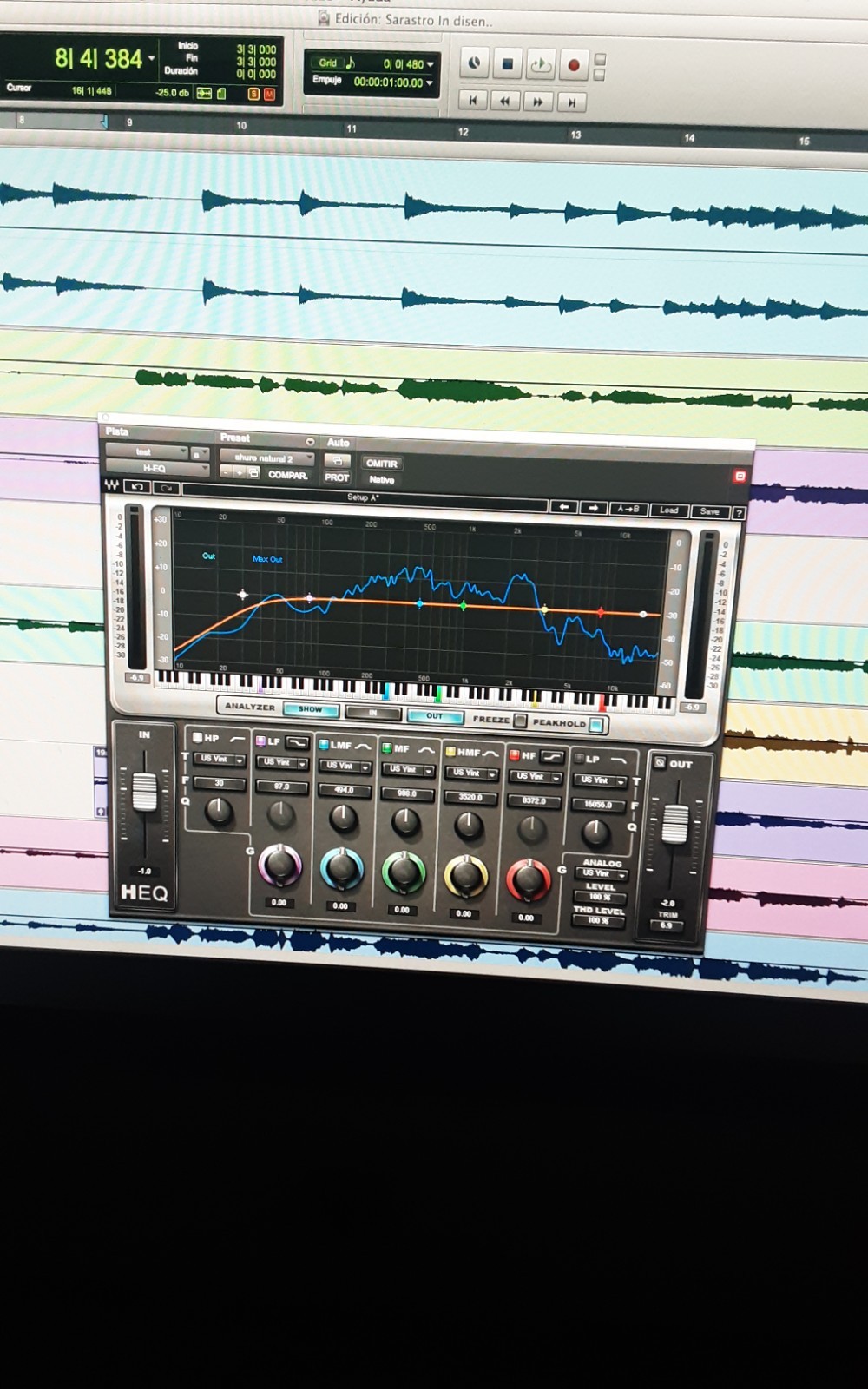The width and height of the screenshot is (868, 1389).
Task: Click the Pro Tools record button
Action: [573, 65]
